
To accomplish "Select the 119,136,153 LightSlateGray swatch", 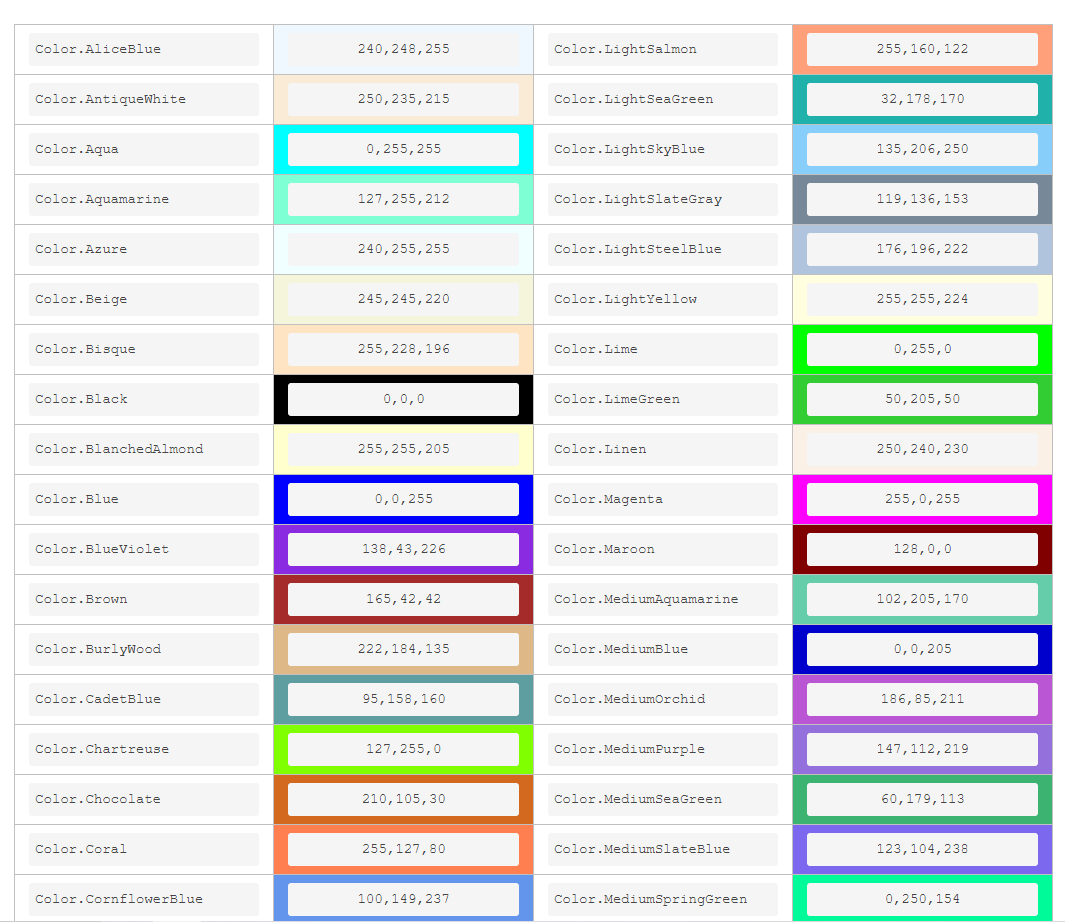I will tap(922, 200).
